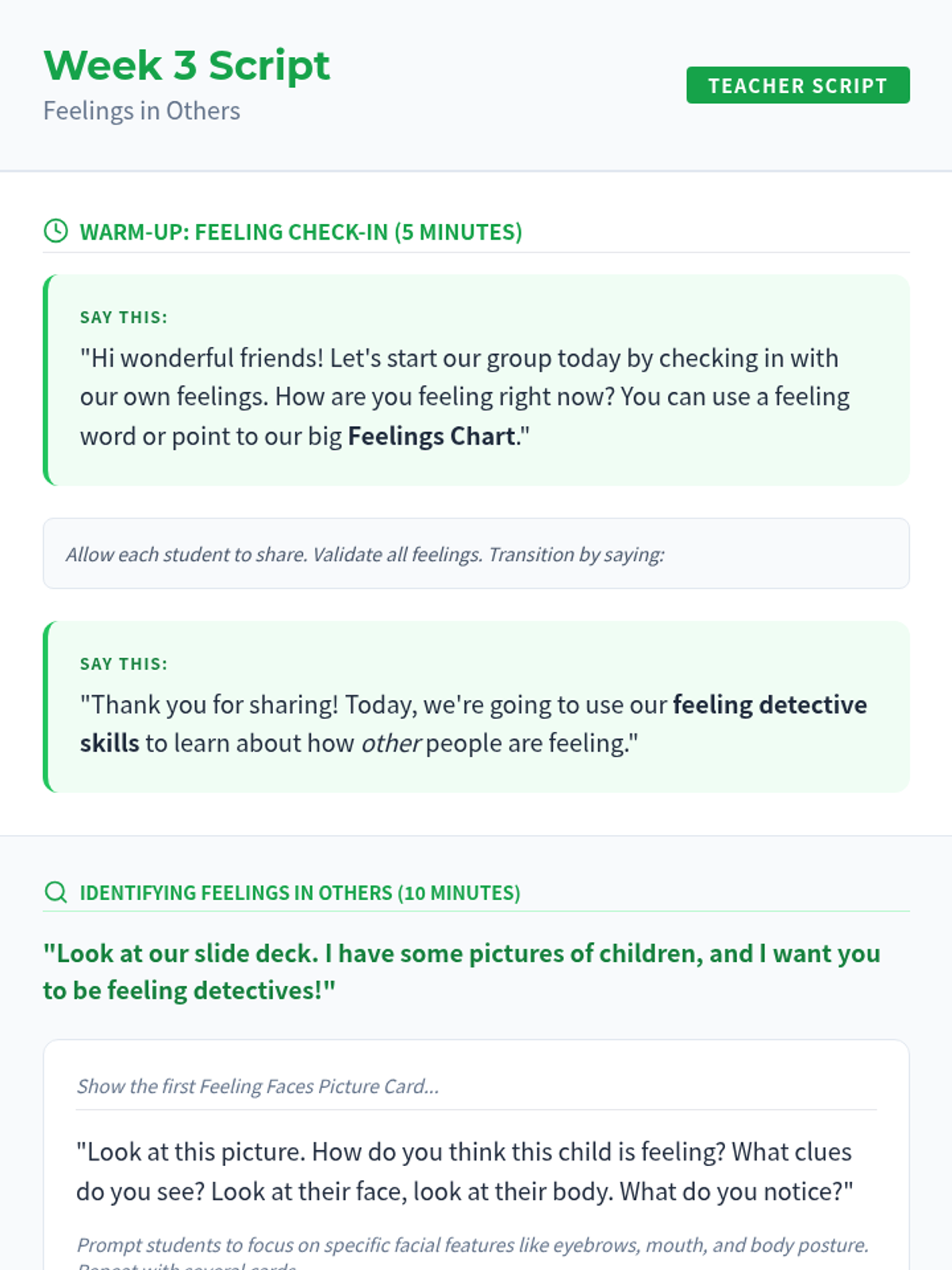952x1270 pixels.
Task: Click the "Allow each student to share" note
Action: (x=365, y=554)
